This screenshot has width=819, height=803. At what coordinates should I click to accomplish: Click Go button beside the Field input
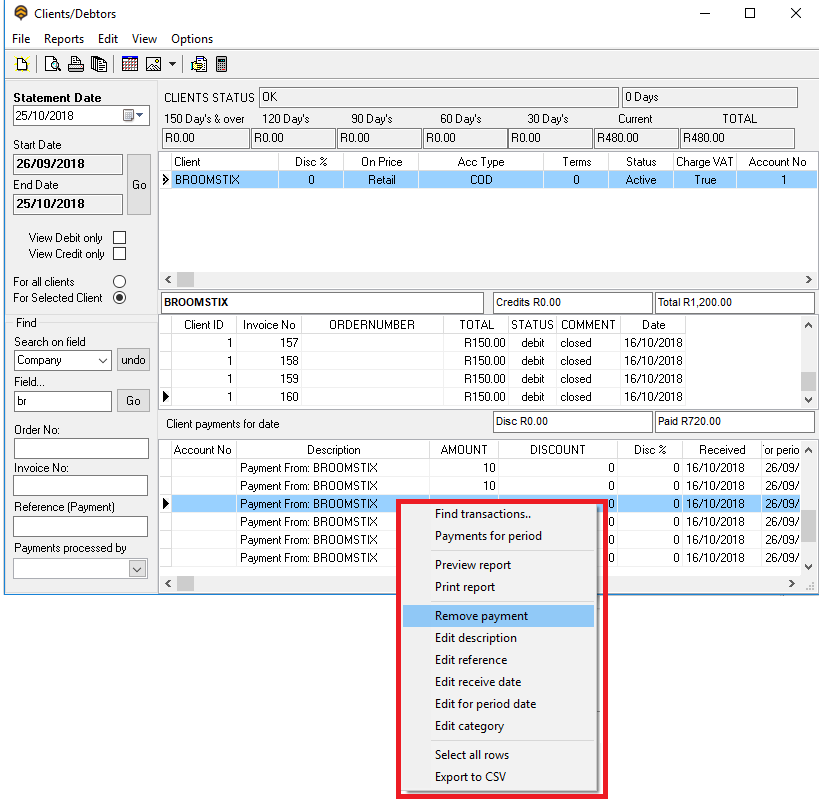pyautogui.click(x=133, y=401)
